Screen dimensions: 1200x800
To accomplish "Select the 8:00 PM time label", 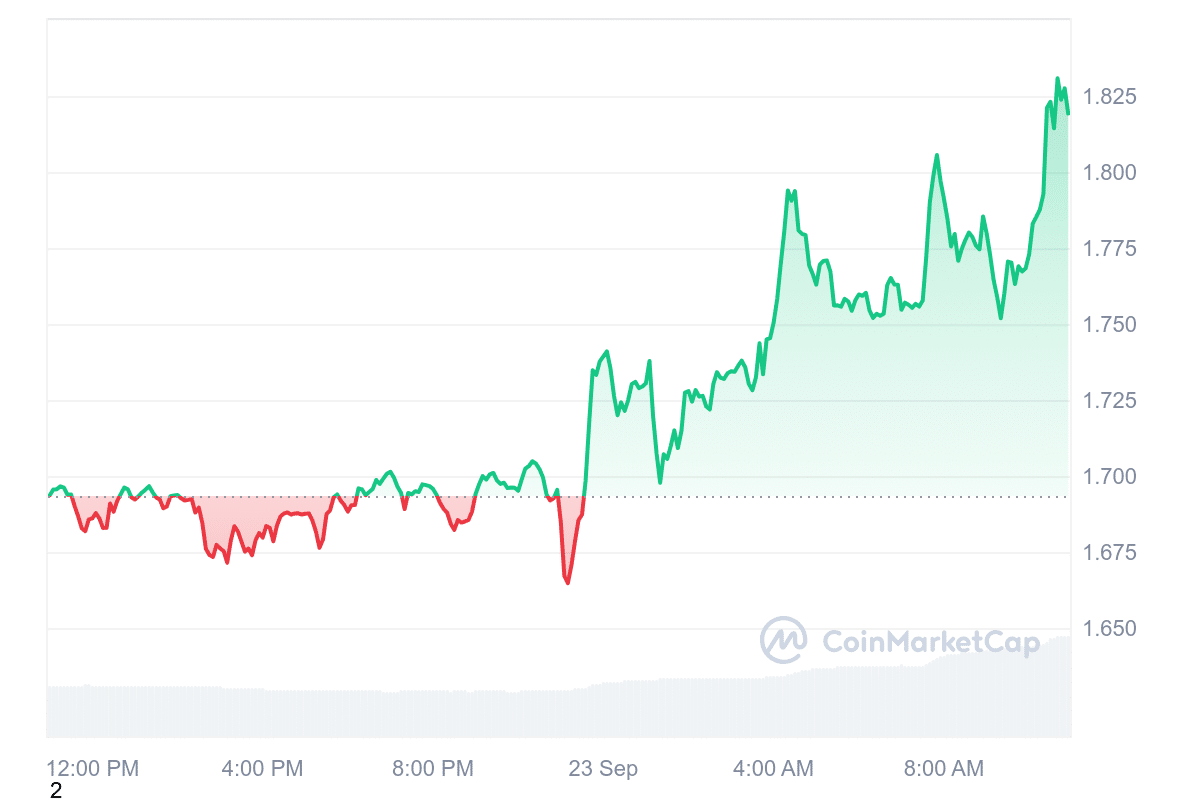I will point(433,769).
